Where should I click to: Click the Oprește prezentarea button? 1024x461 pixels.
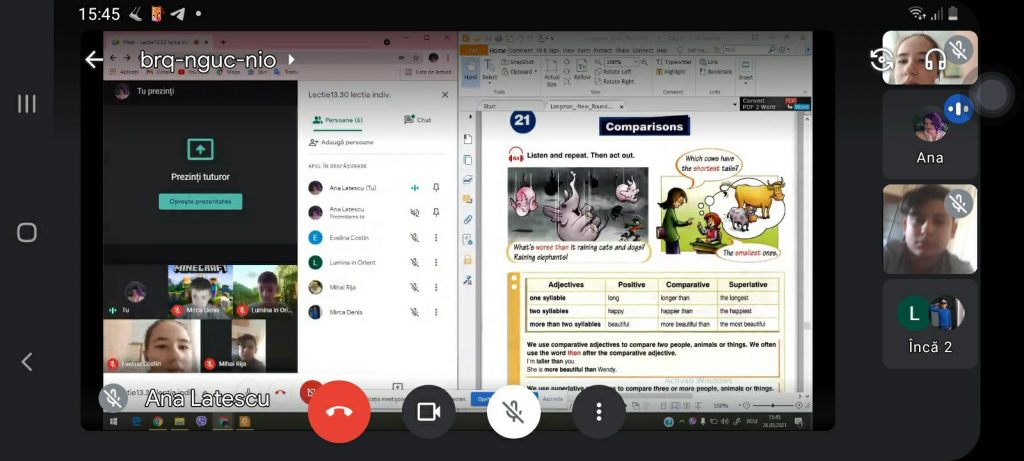click(200, 202)
